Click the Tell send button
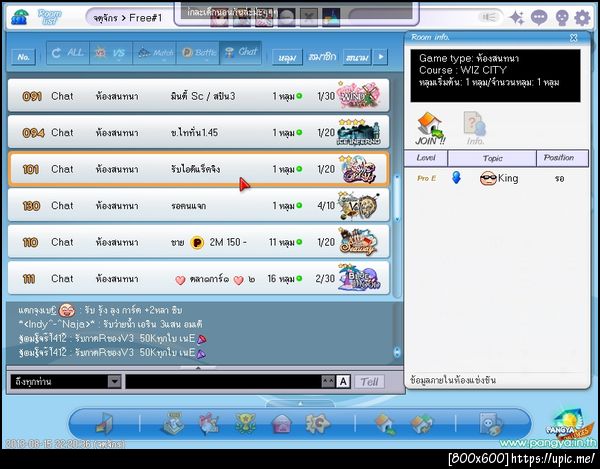 369,382
